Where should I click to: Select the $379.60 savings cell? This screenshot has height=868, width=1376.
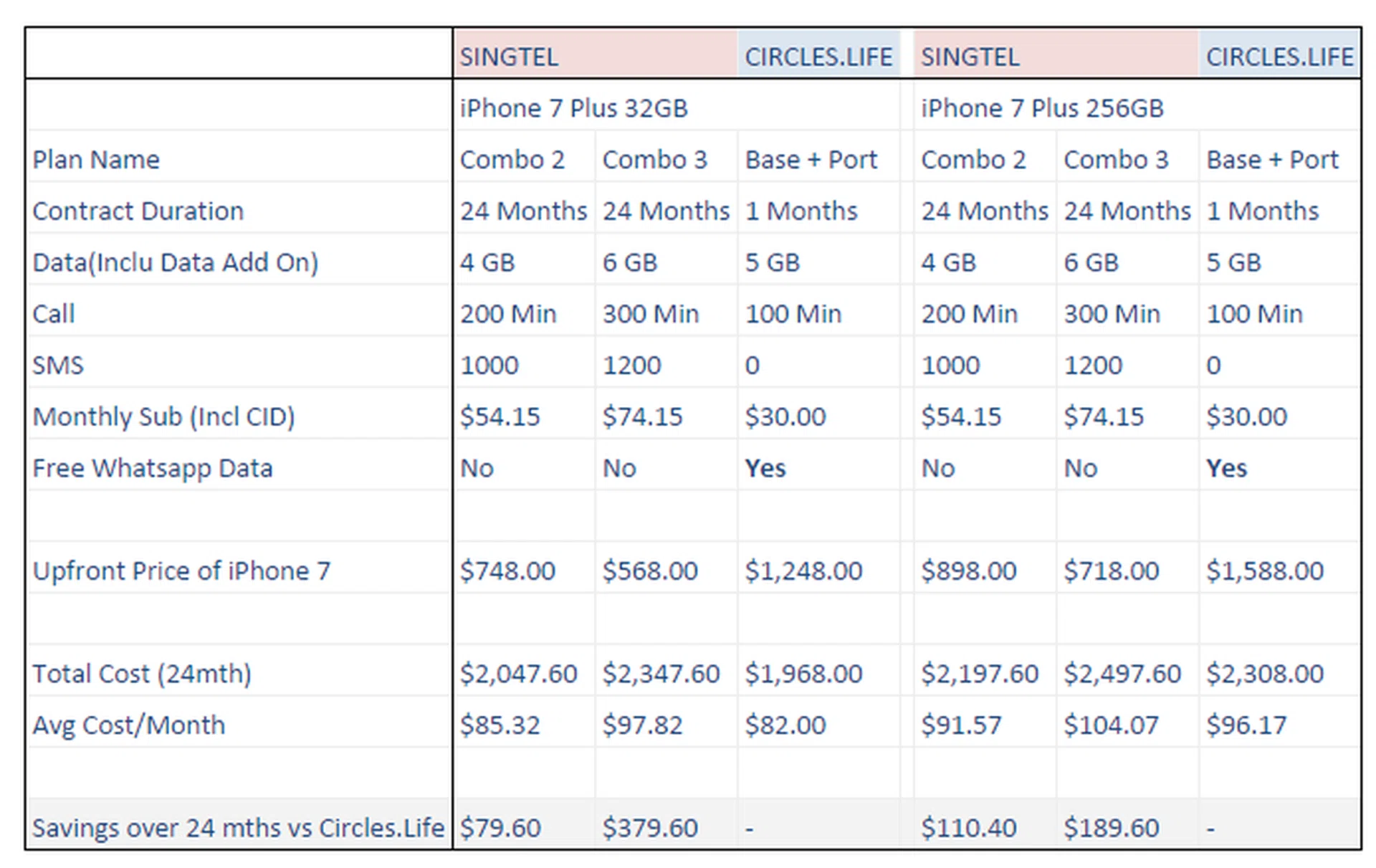[650, 828]
